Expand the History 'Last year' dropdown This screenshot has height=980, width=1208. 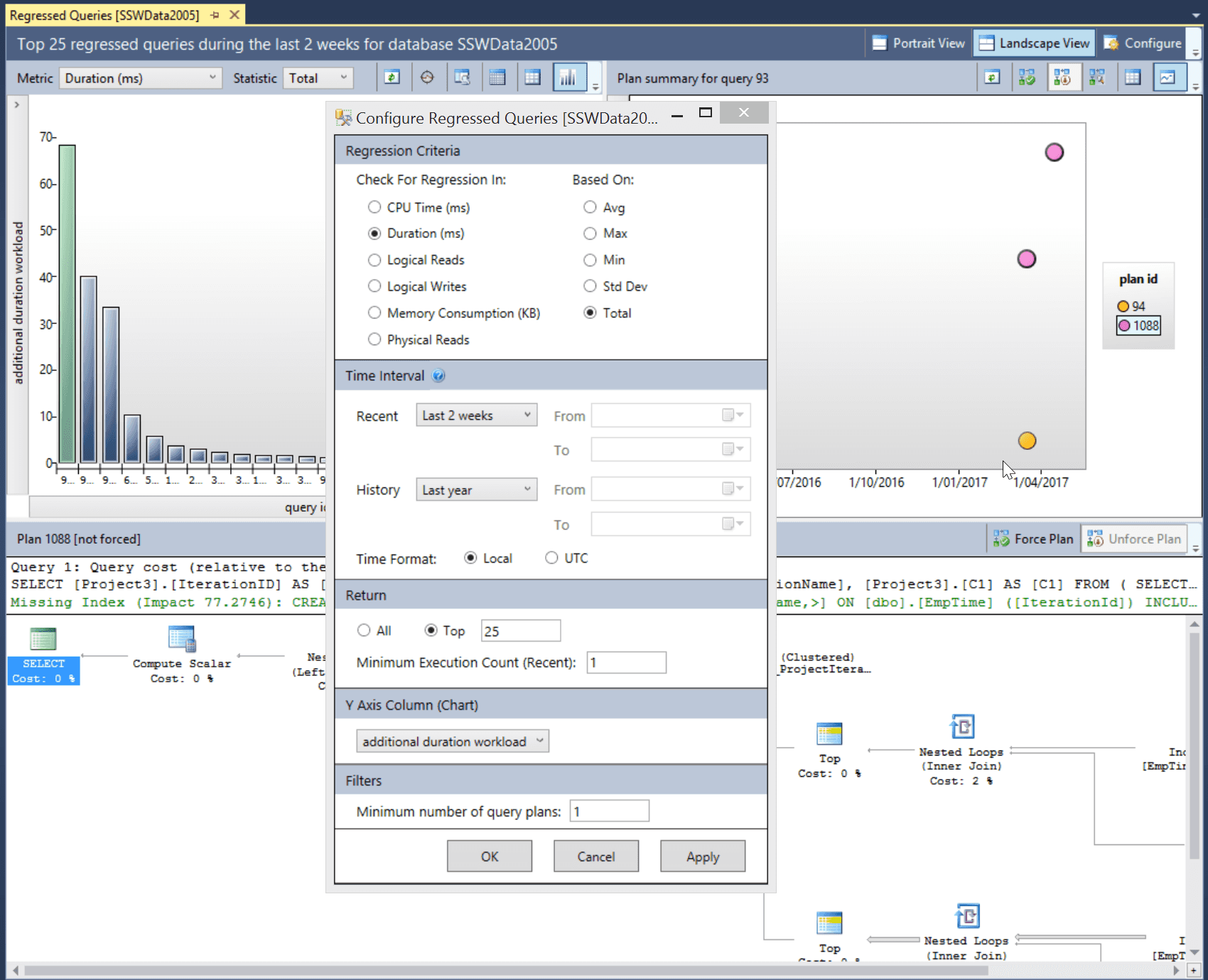click(x=476, y=490)
